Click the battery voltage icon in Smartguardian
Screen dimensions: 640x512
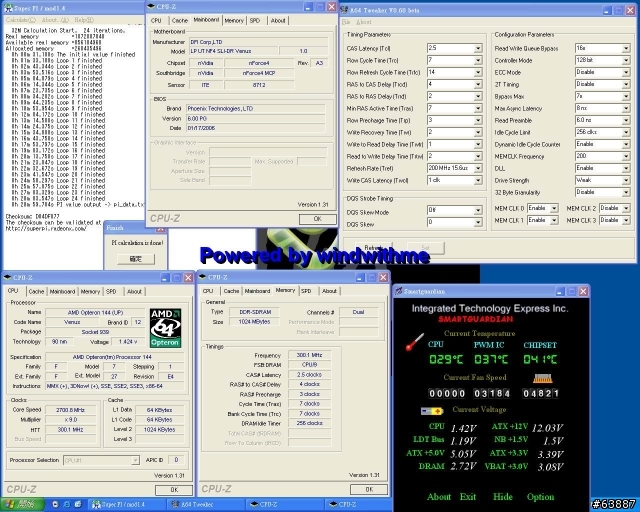click(432, 411)
